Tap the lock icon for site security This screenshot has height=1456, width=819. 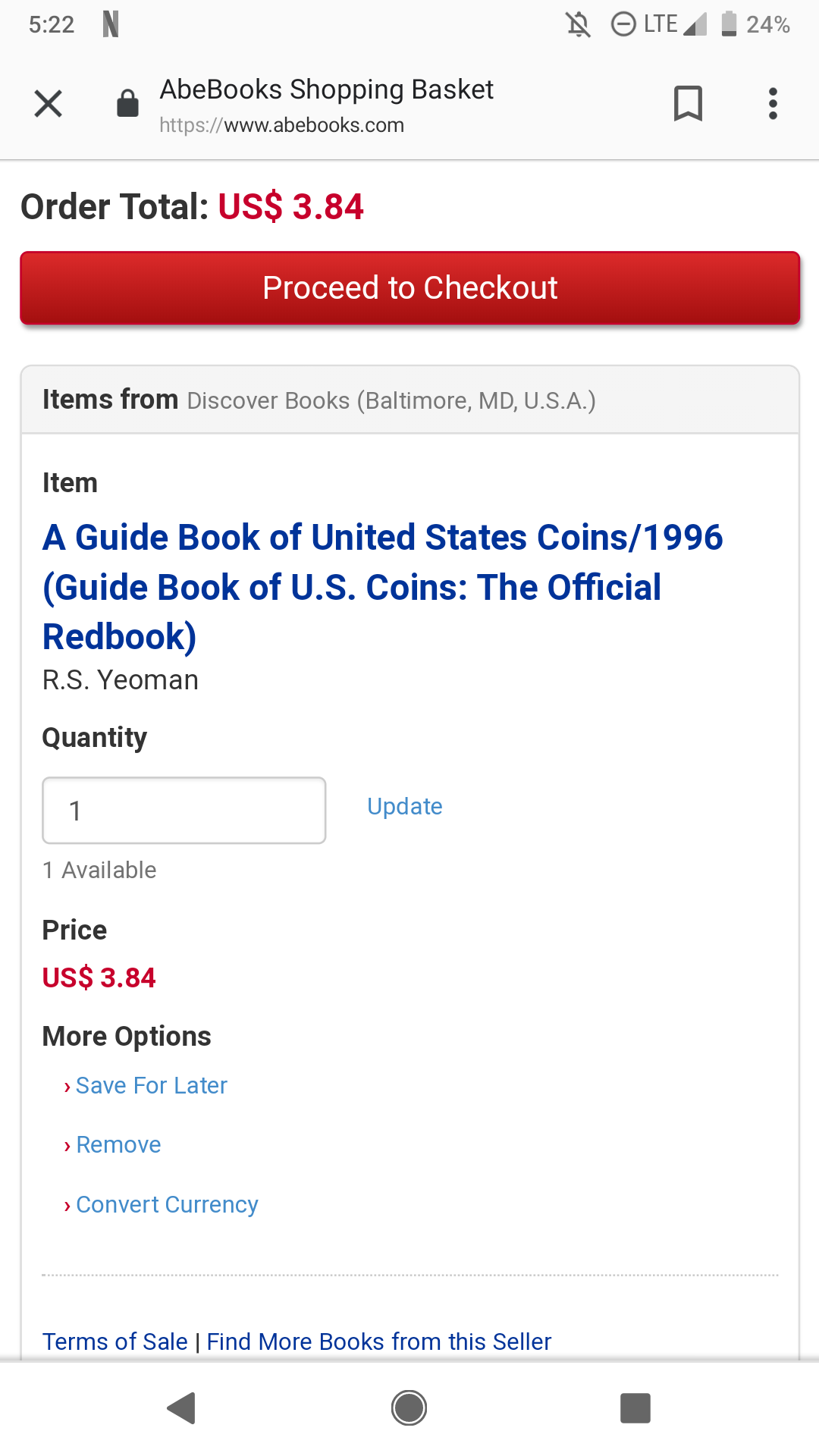pyautogui.click(x=127, y=103)
